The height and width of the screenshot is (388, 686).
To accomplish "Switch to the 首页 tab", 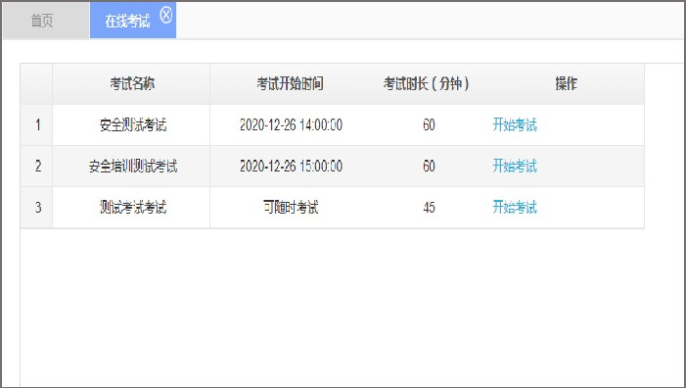I will coord(46,21).
